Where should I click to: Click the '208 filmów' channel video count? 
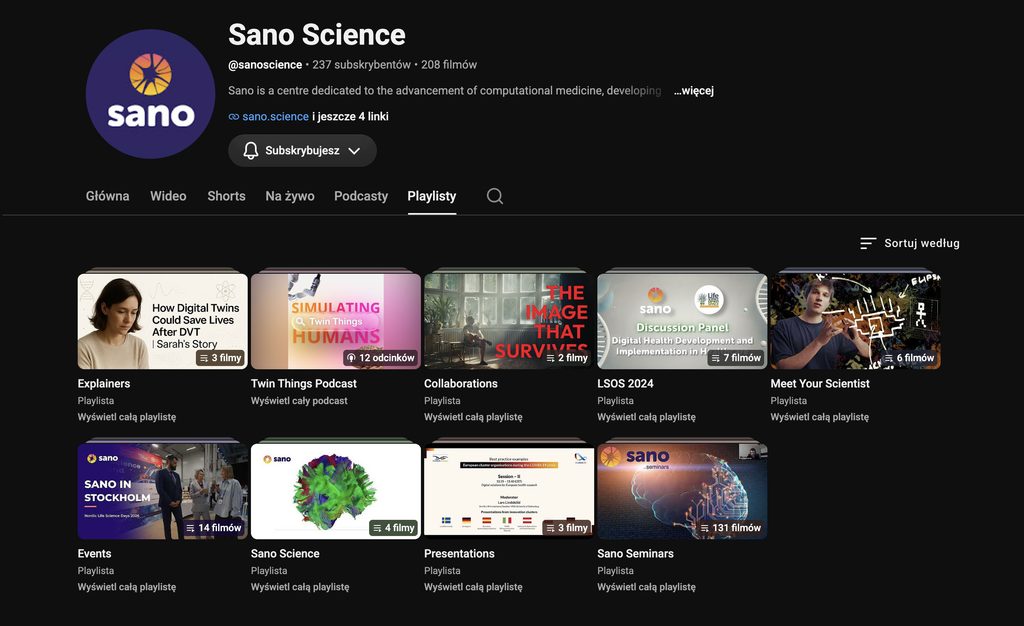tap(449, 65)
